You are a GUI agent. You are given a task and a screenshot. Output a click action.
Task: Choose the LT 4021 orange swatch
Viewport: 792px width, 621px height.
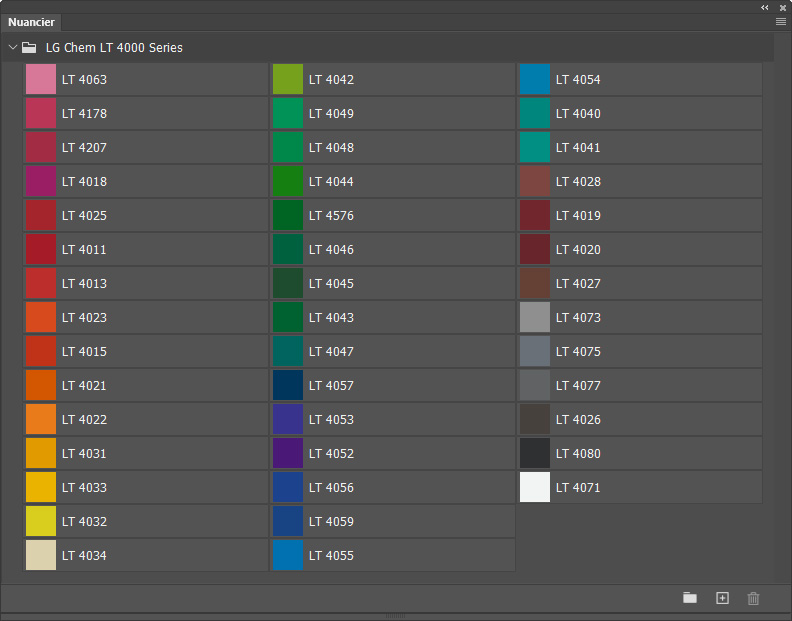coord(41,385)
